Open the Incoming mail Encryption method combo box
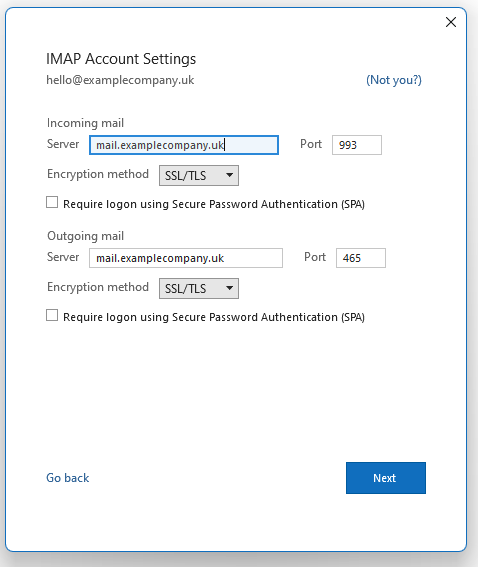Viewport: 478px width, 567px height. 199,175
